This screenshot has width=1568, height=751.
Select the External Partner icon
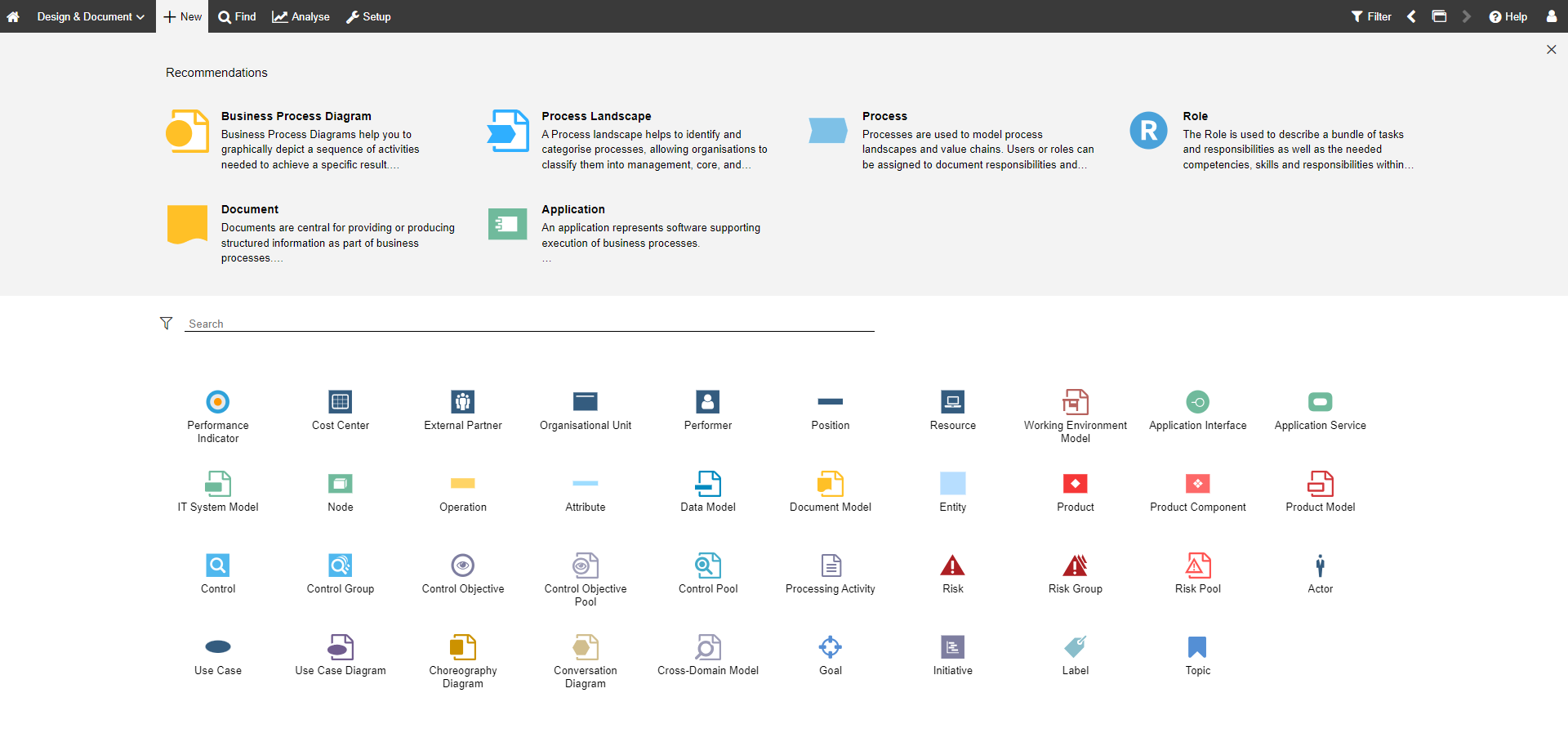(463, 401)
